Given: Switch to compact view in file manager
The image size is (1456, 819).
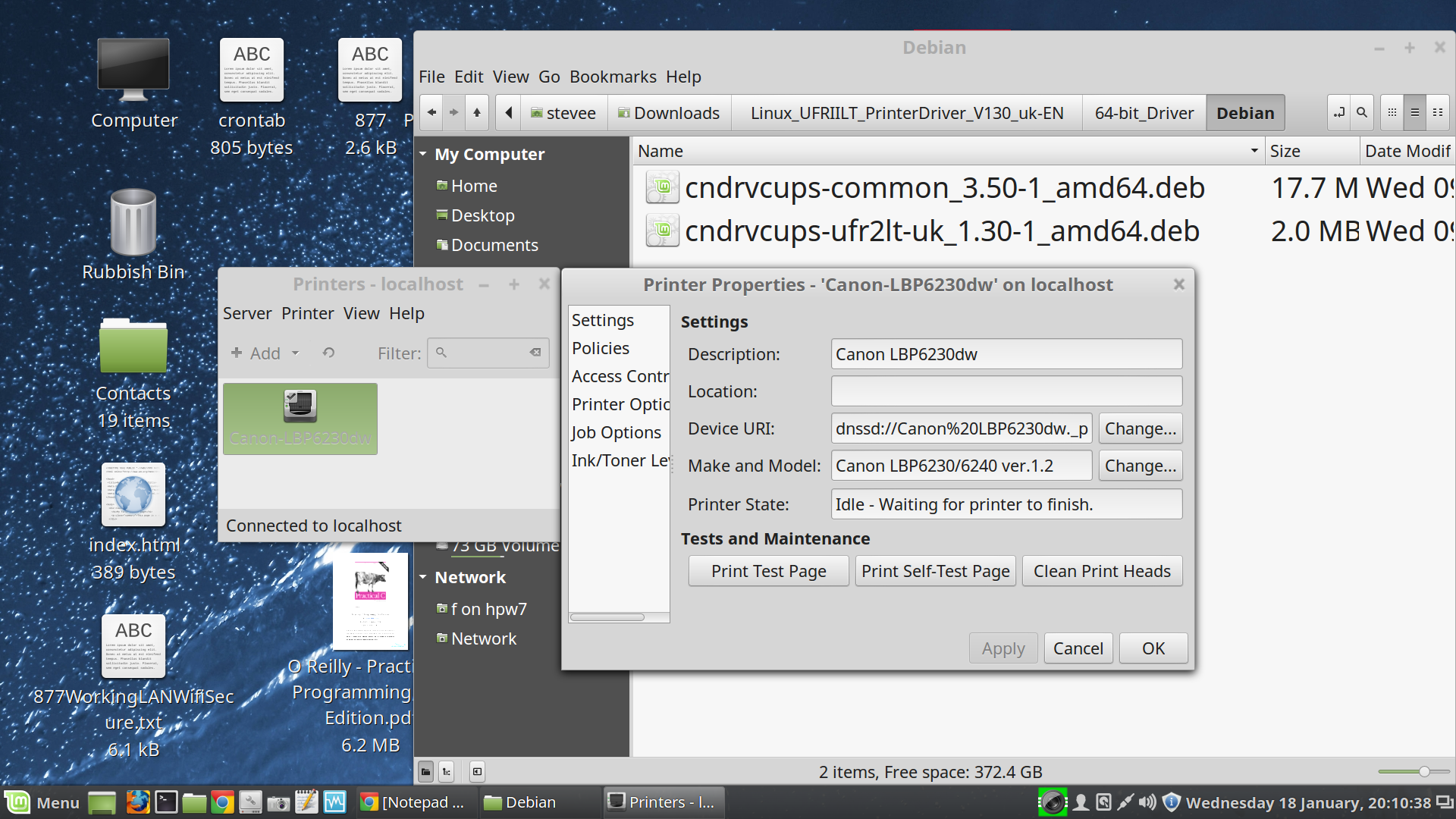Looking at the screenshot, I should click(x=1438, y=113).
